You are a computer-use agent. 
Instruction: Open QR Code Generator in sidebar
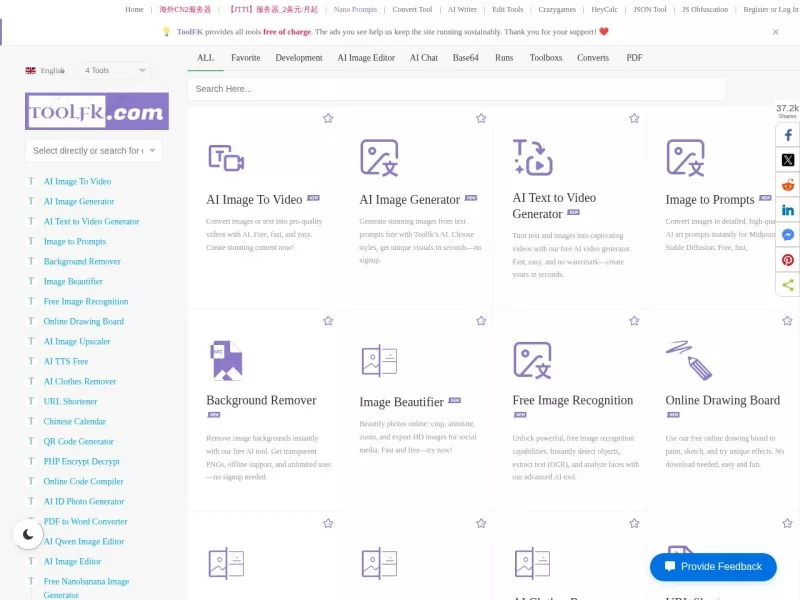coord(79,441)
